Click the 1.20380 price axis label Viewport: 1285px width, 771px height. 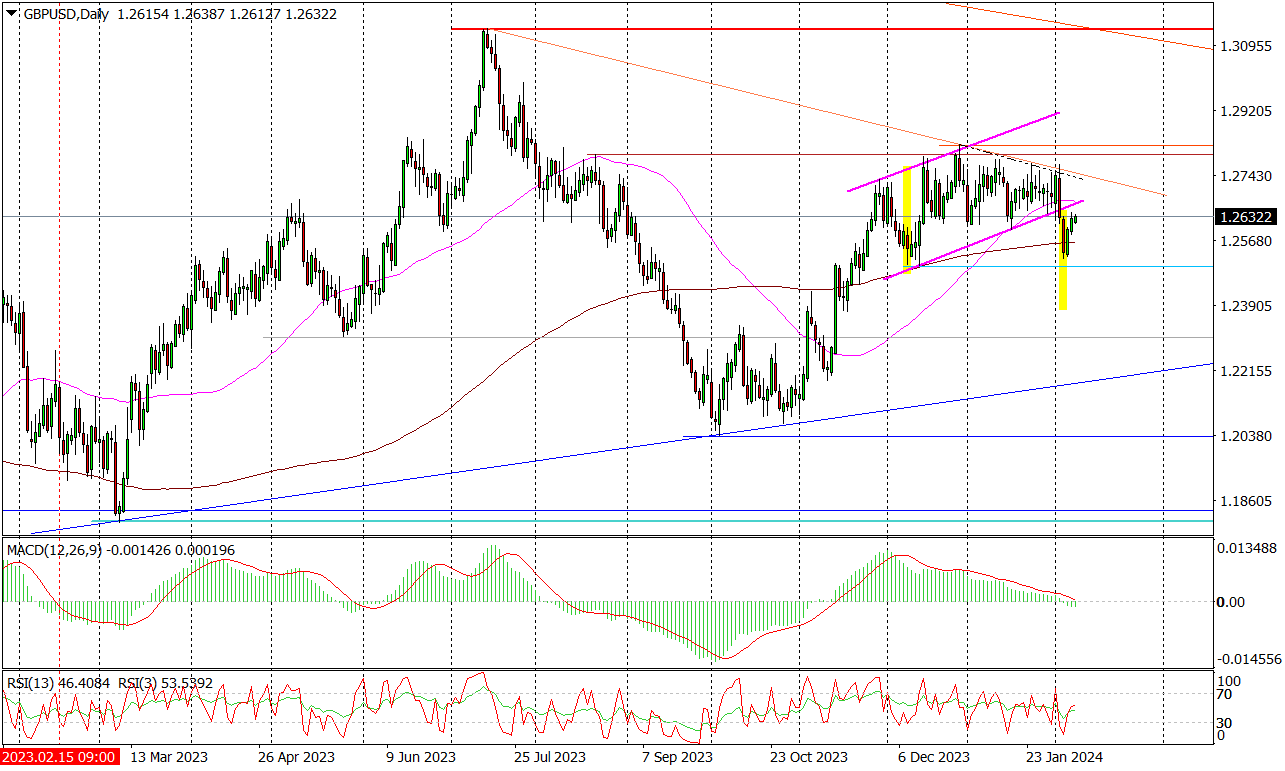coord(1246,436)
